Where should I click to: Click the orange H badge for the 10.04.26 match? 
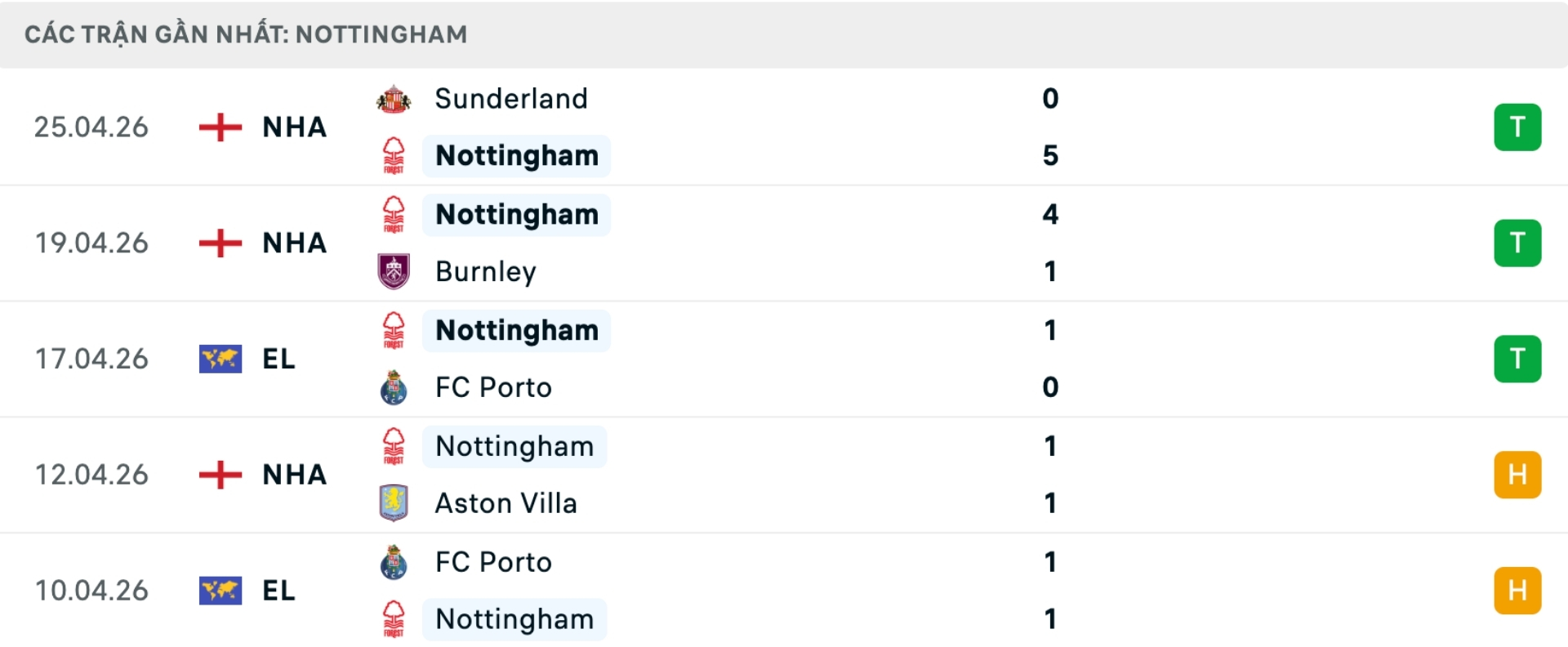click(1517, 591)
